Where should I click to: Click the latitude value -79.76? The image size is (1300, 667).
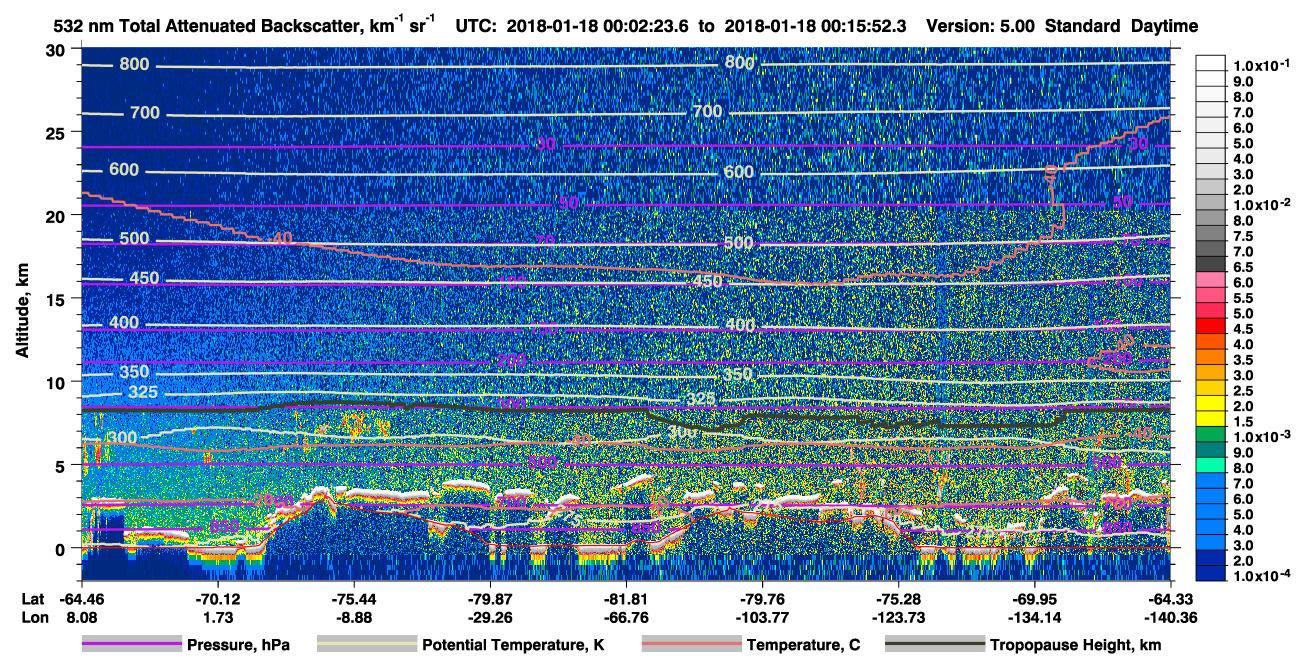pos(763,599)
